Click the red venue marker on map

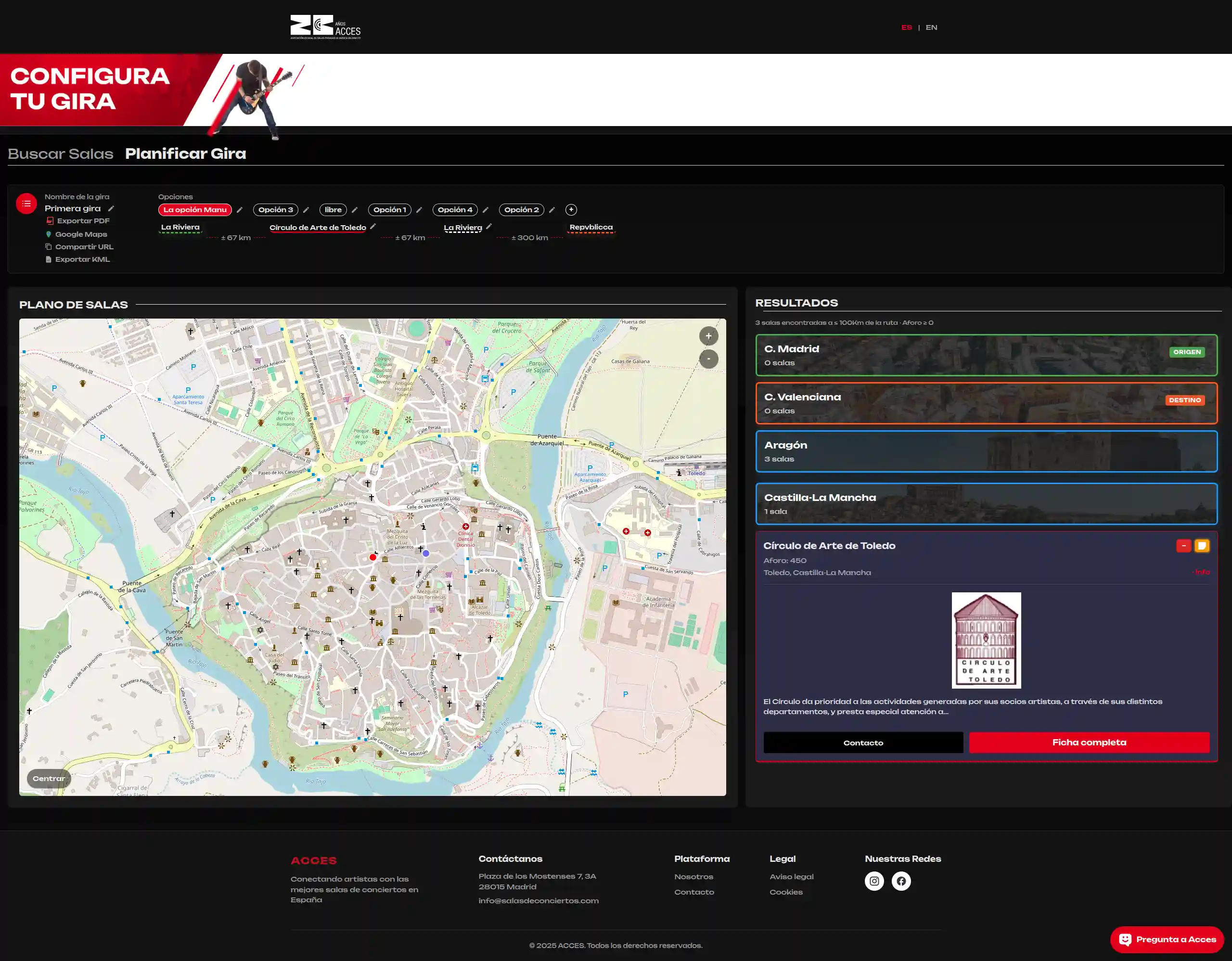tap(372, 557)
